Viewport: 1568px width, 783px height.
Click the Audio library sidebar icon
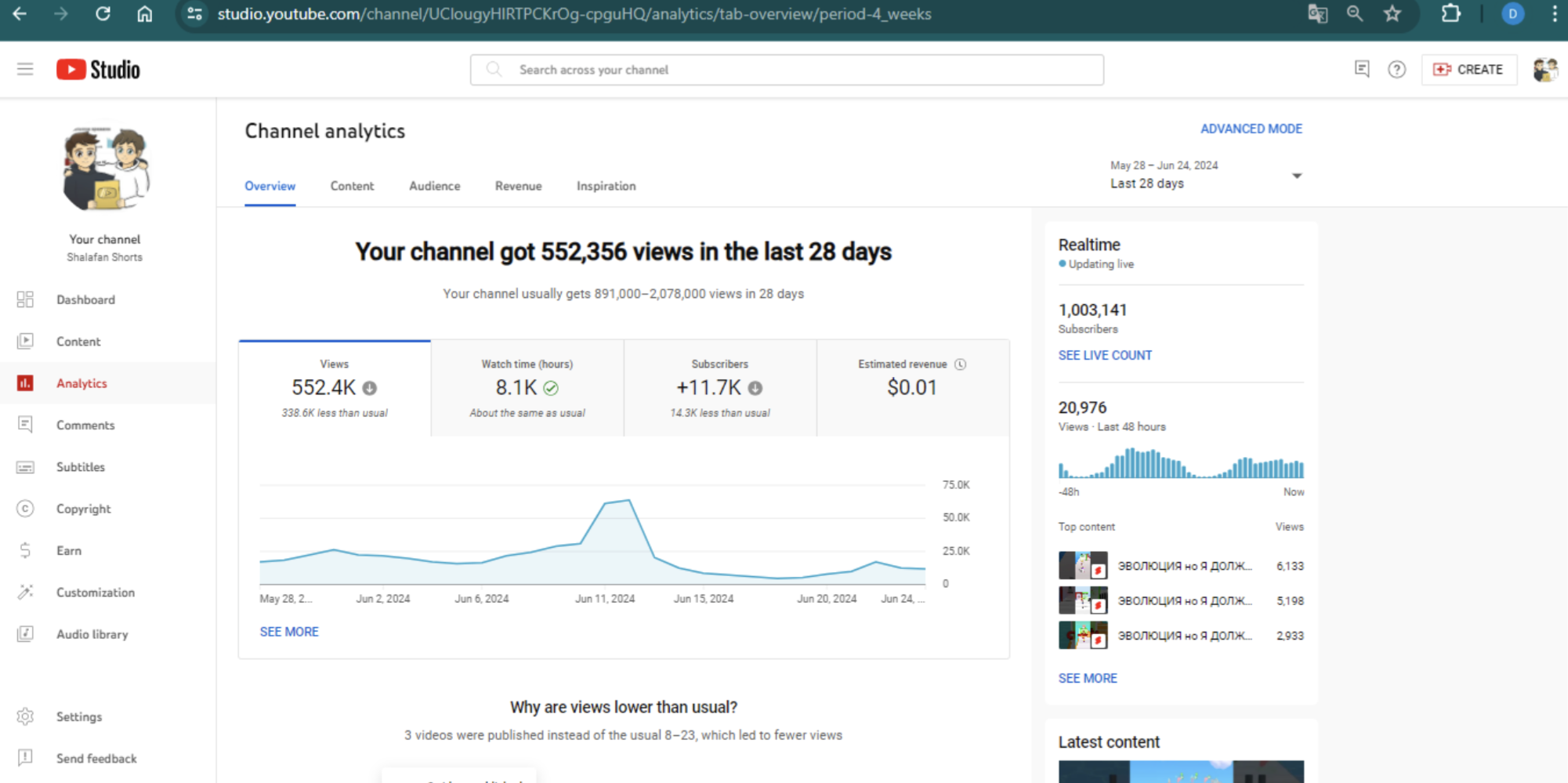pos(25,633)
